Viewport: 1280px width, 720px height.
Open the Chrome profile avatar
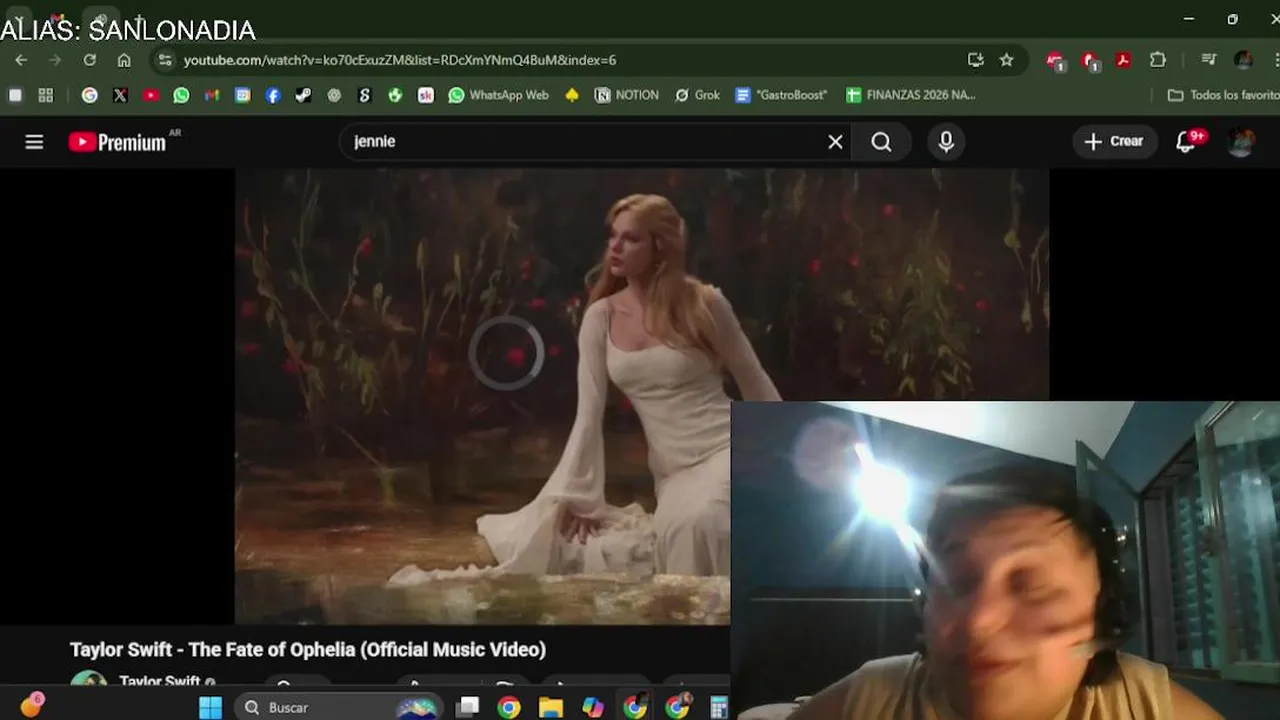tap(1243, 60)
